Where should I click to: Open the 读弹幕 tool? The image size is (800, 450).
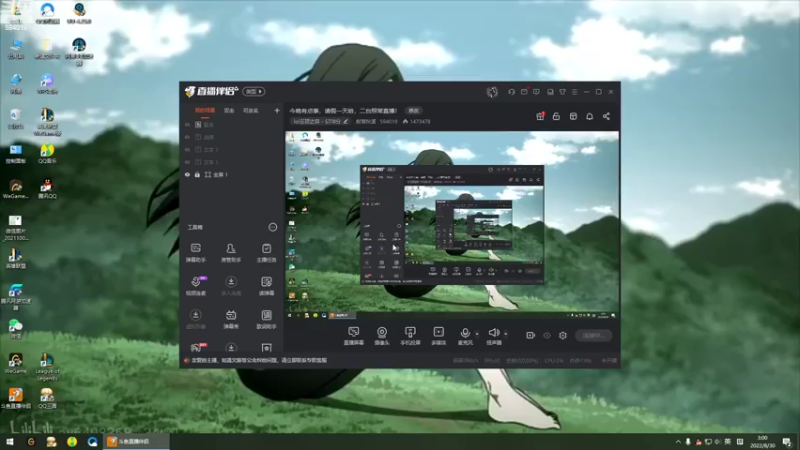[x=266, y=286]
